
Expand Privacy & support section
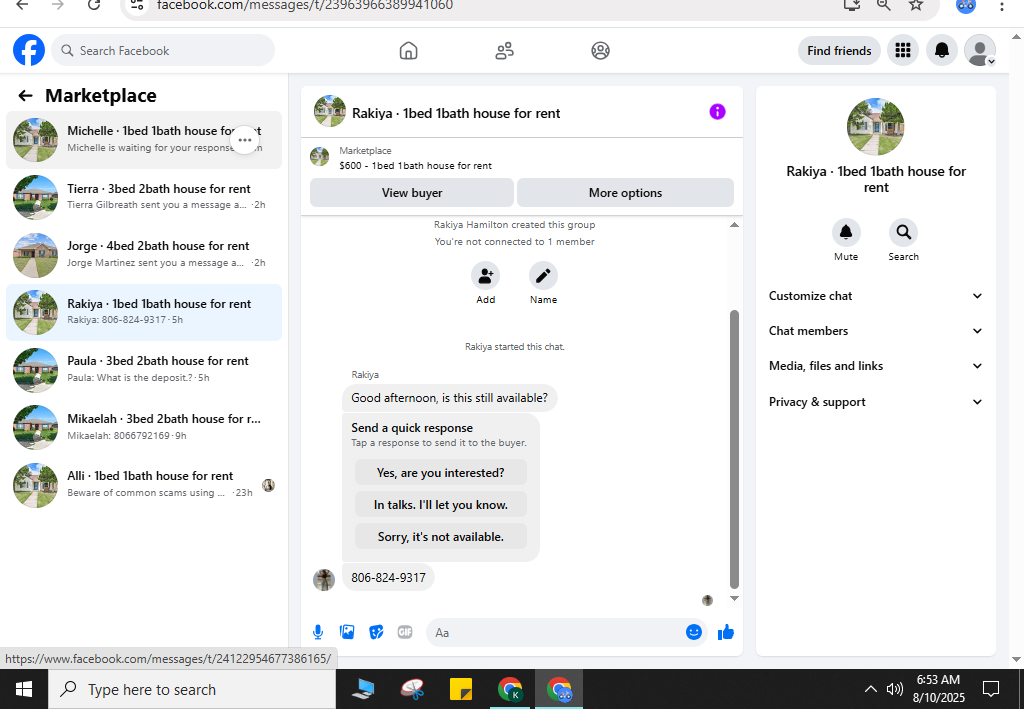click(x=875, y=402)
